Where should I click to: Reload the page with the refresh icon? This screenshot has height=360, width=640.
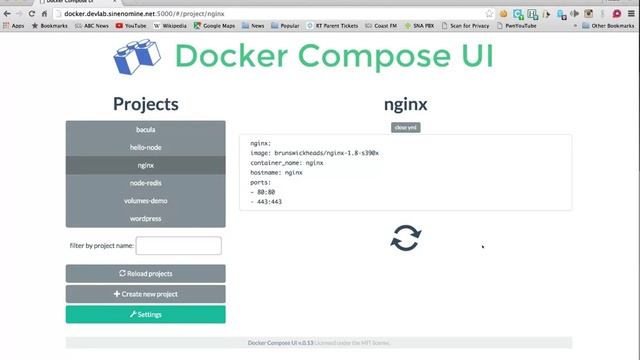point(31,13)
